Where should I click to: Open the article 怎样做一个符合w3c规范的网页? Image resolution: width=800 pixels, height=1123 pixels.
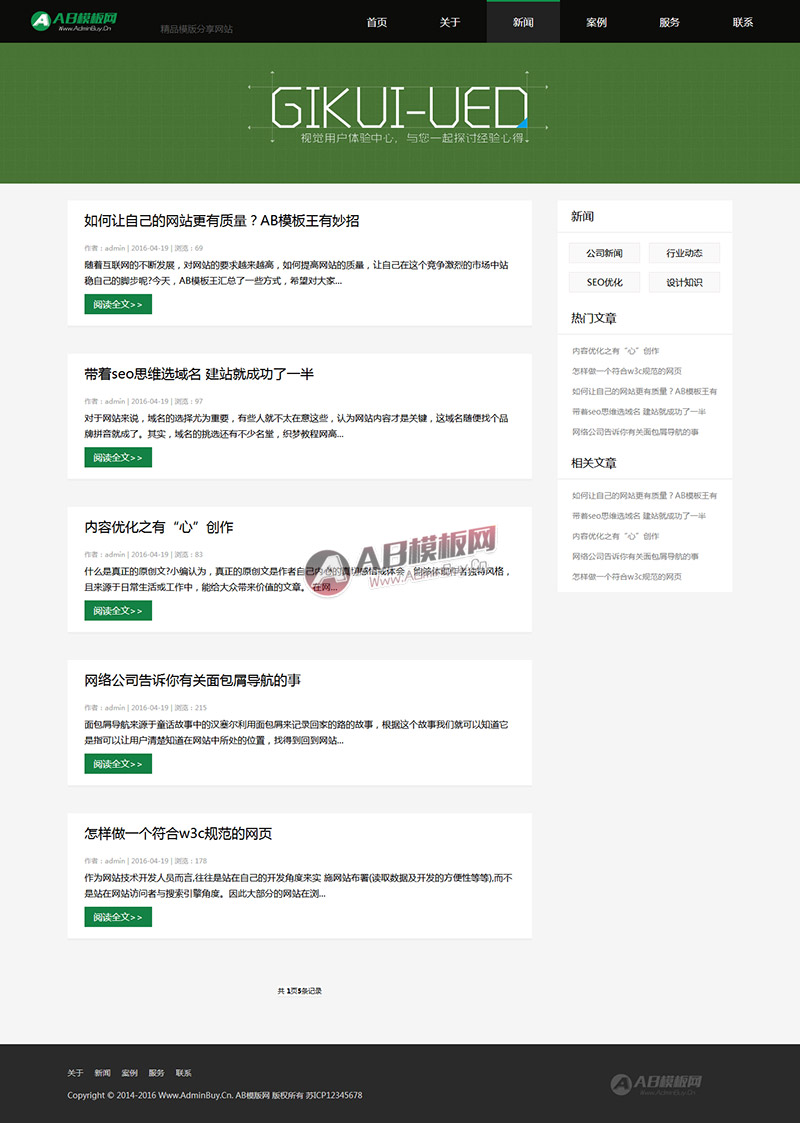[x=178, y=834]
